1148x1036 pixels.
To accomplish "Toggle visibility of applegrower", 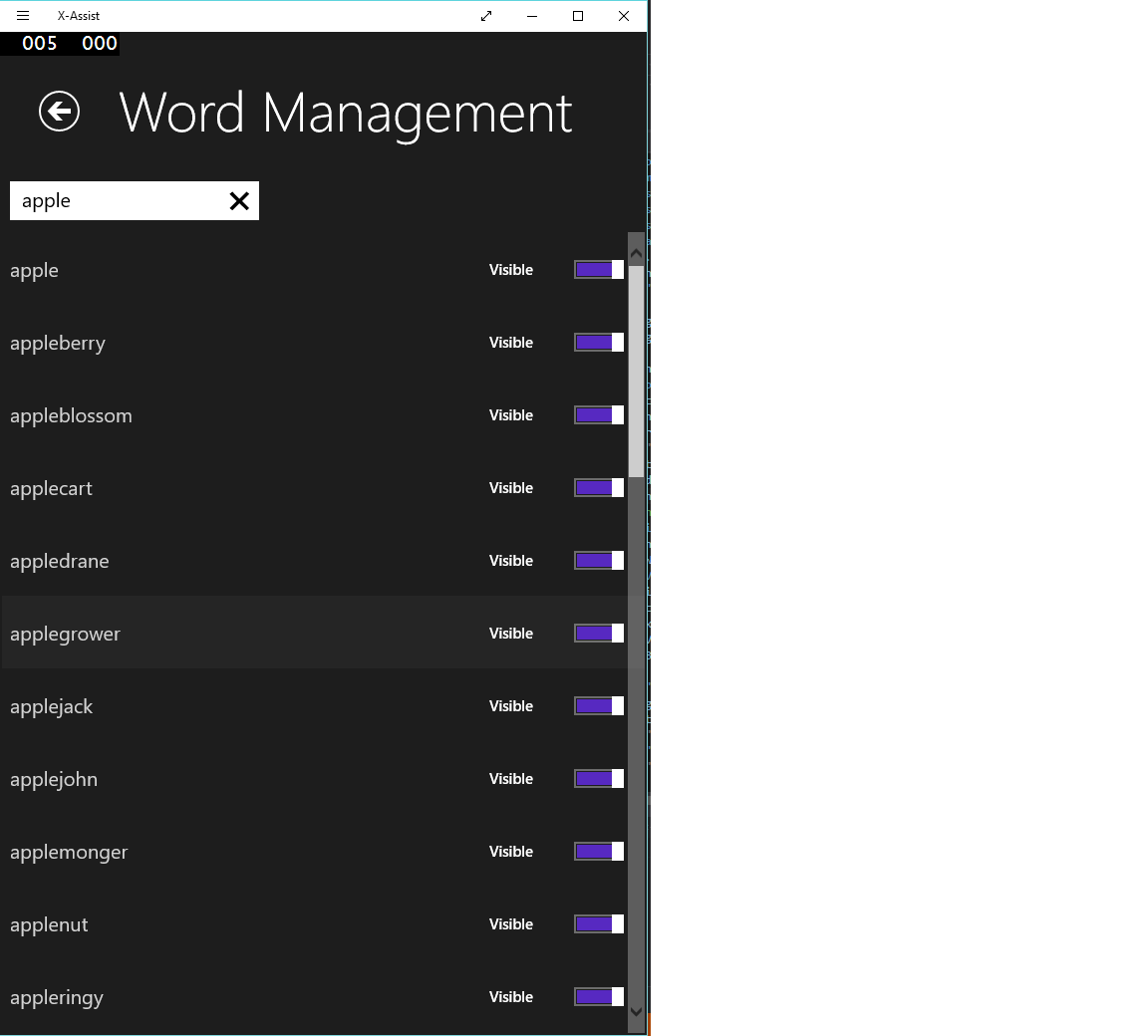I will 599,633.
